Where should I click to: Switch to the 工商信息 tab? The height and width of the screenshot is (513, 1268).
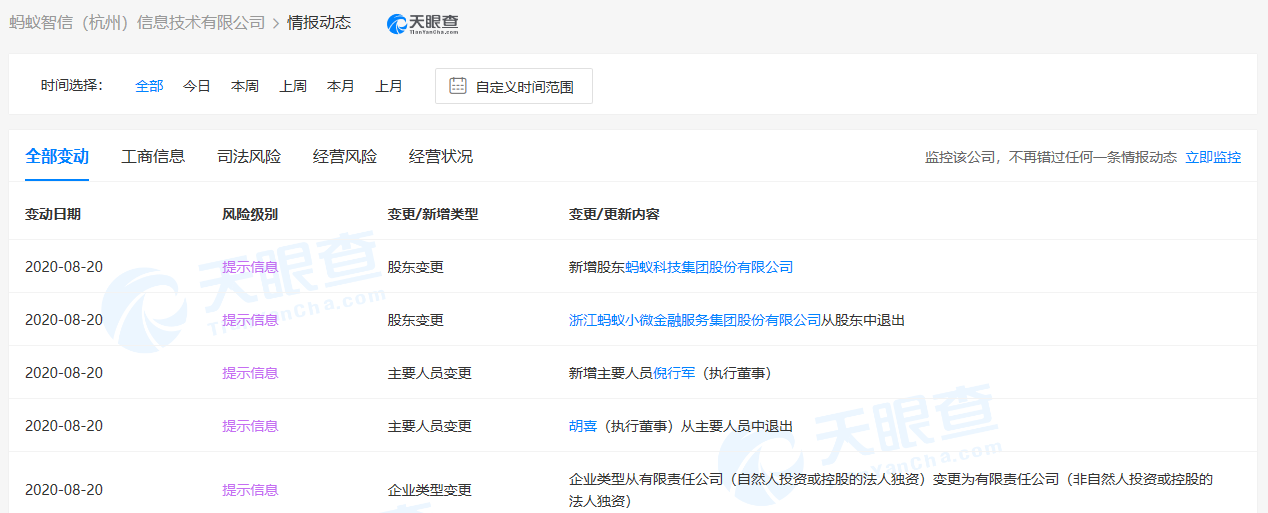point(153,157)
